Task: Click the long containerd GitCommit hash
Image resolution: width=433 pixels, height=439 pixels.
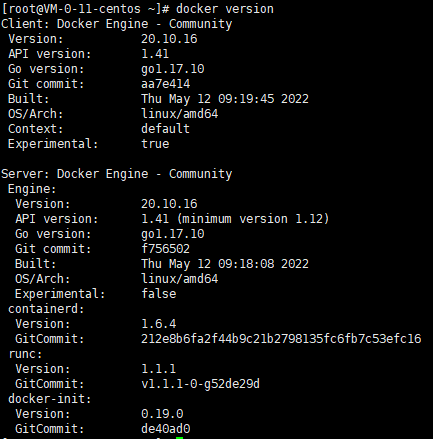Action: [x=281, y=339]
